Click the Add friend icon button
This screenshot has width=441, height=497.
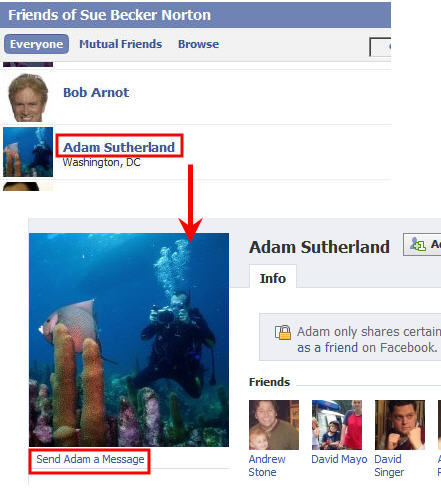click(422, 245)
